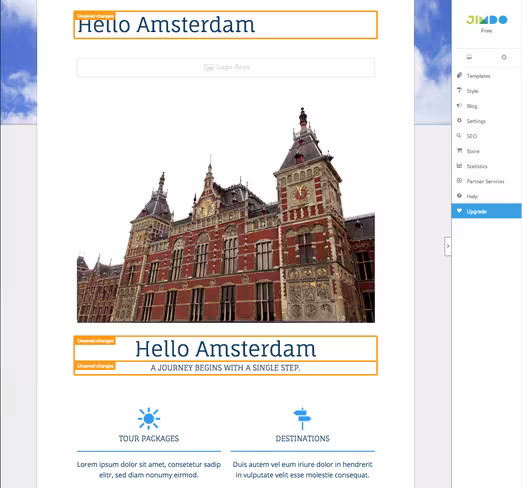Click the 'Lorem ipsum dolor sit amet' paragraph
This screenshot has height=488, width=522.
(x=149, y=470)
